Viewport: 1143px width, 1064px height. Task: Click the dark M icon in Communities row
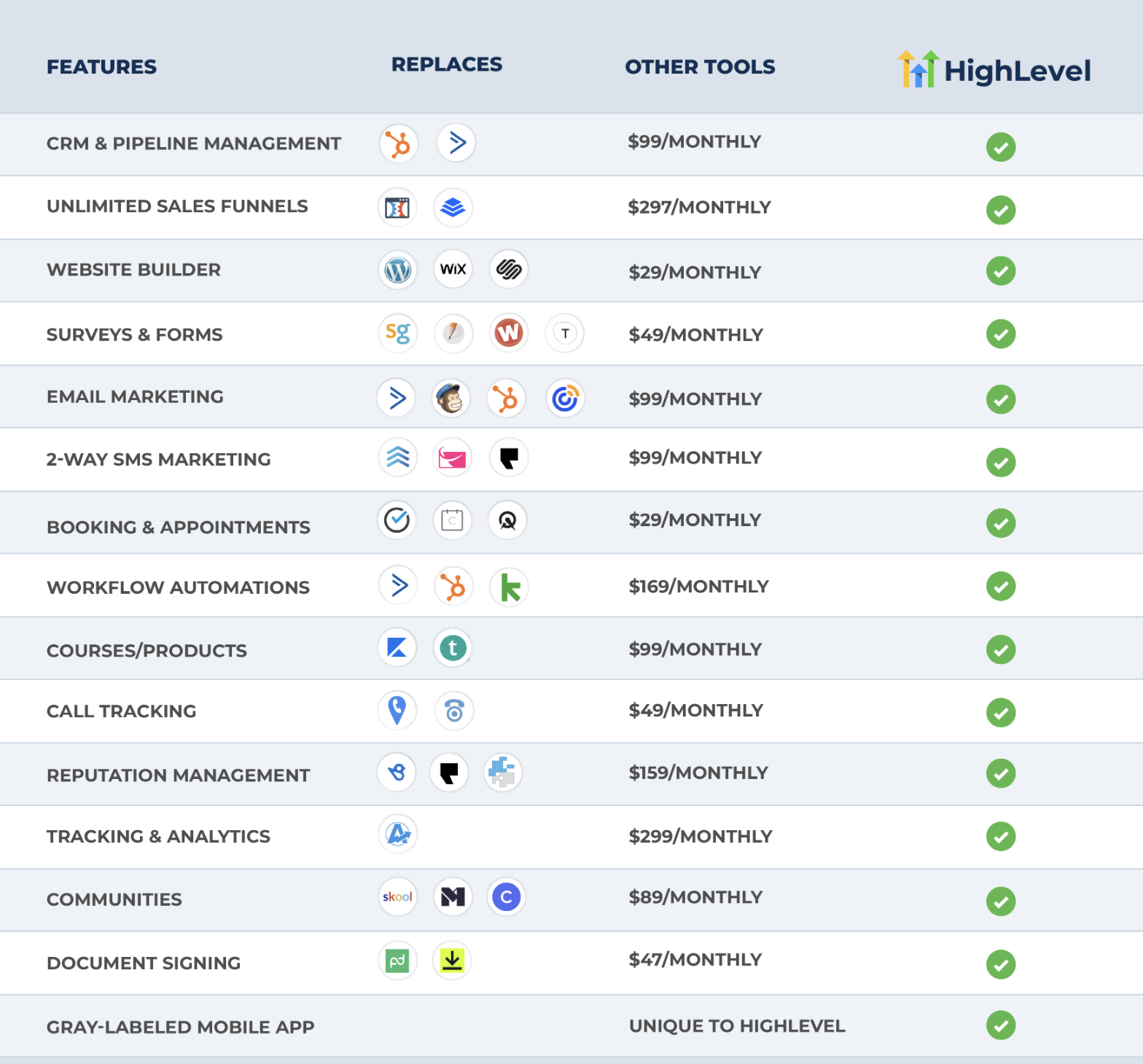tap(453, 896)
